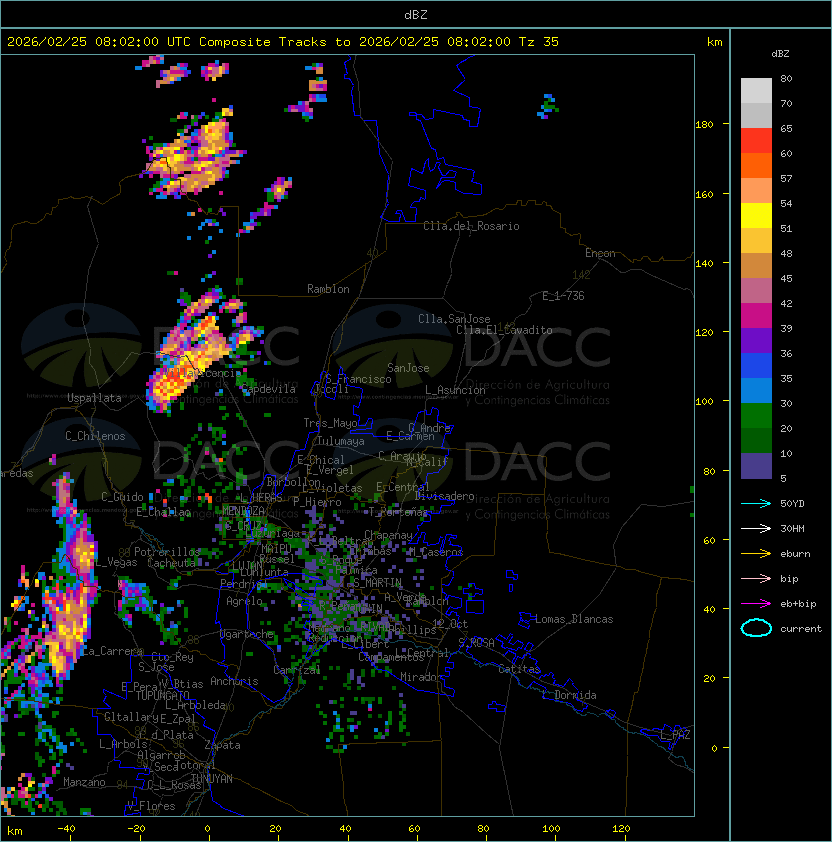Click the 'TUPUNGATO' map label
Viewport: 832px width, 842px height.
click(x=162, y=695)
